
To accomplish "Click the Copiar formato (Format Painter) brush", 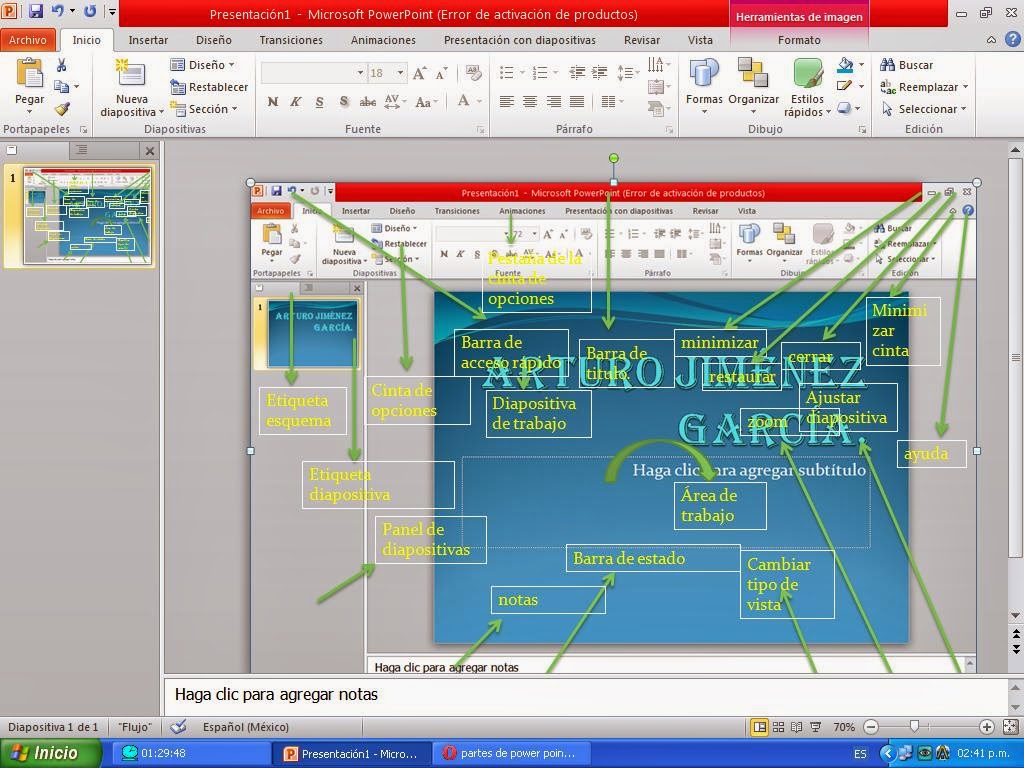I will pos(62,110).
